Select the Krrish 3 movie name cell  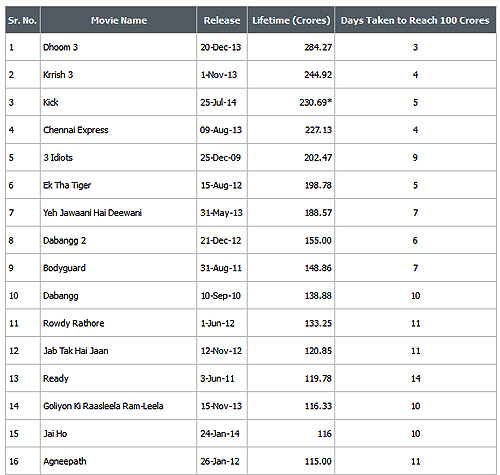point(118,75)
